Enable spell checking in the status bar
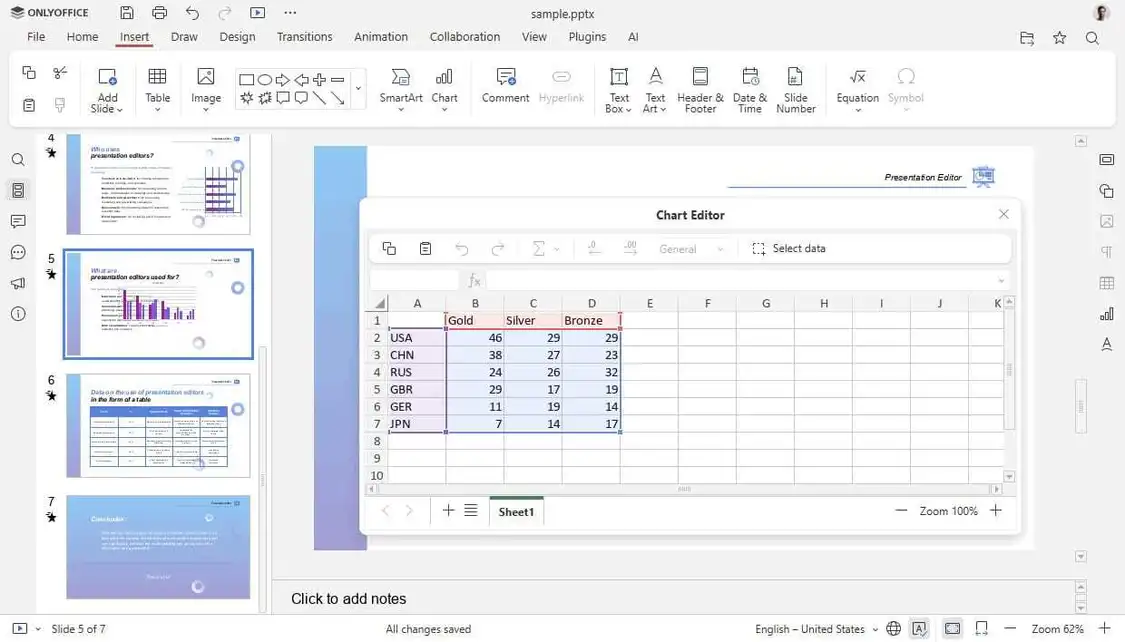The width and height of the screenshot is (1125, 642). pyautogui.click(x=919, y=628)
